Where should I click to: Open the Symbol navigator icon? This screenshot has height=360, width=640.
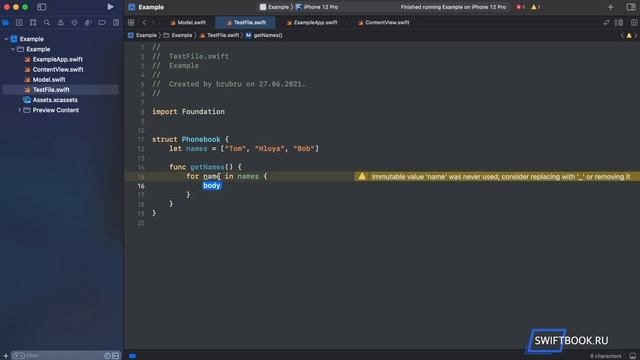[x=33, y=22]
